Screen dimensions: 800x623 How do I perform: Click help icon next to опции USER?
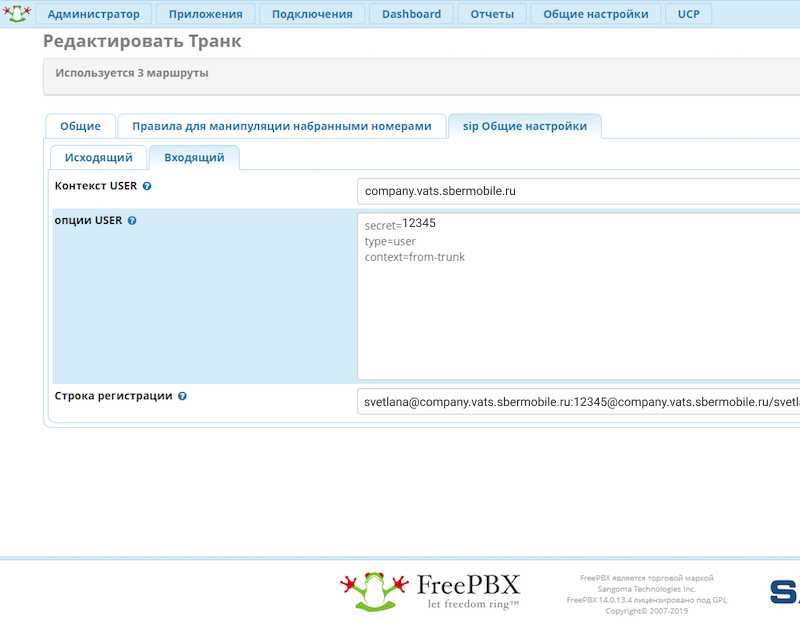click(132, 221)
